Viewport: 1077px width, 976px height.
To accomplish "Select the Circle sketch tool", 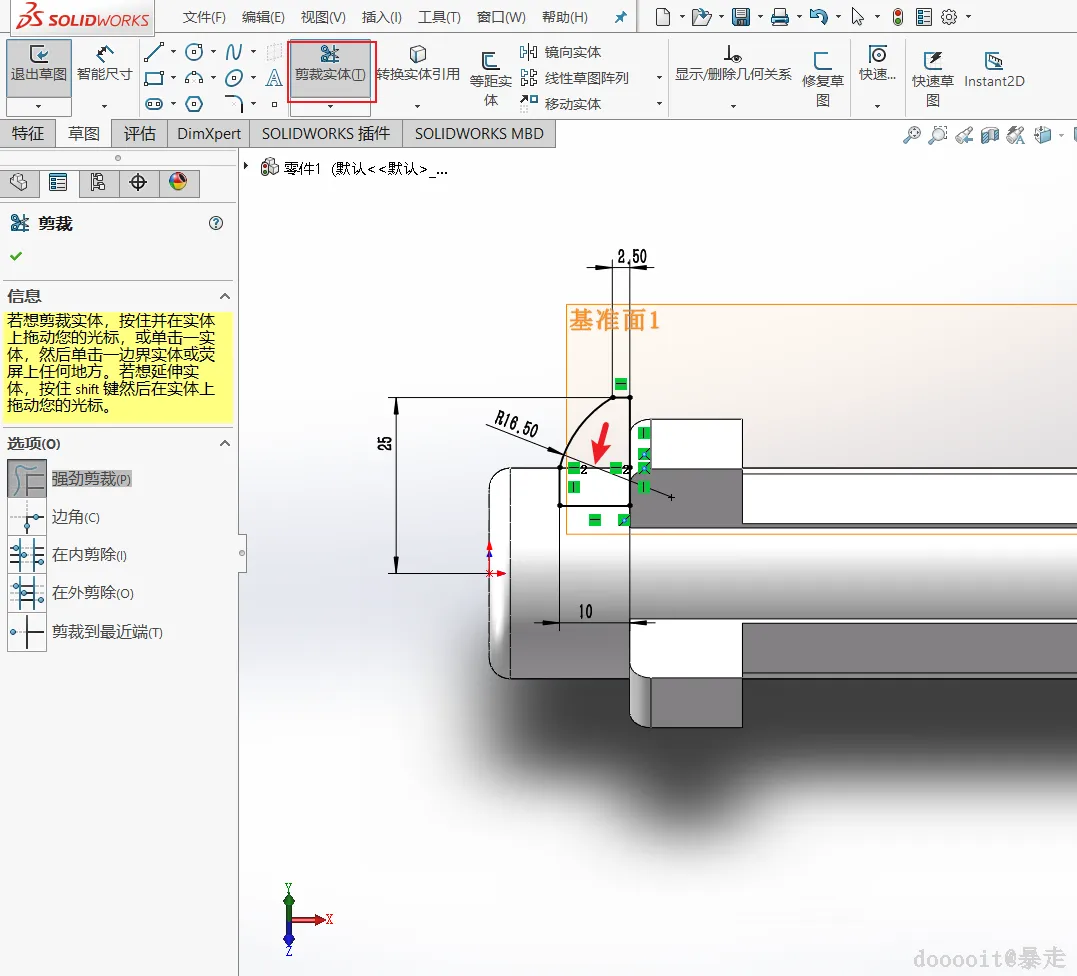I will click(x=194, y=52).
